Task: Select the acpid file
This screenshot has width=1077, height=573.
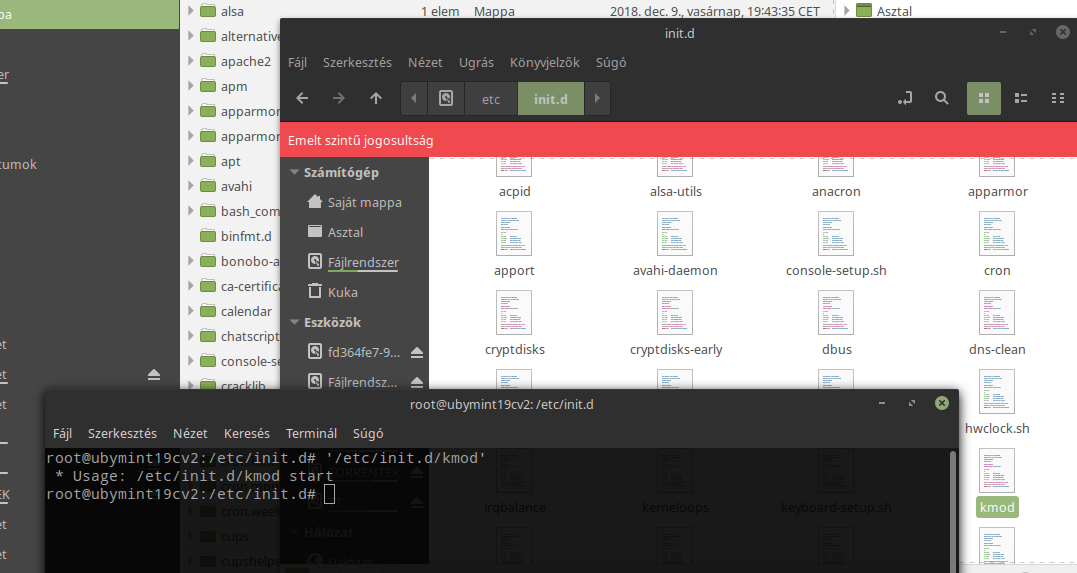Action: pos(514,192)
